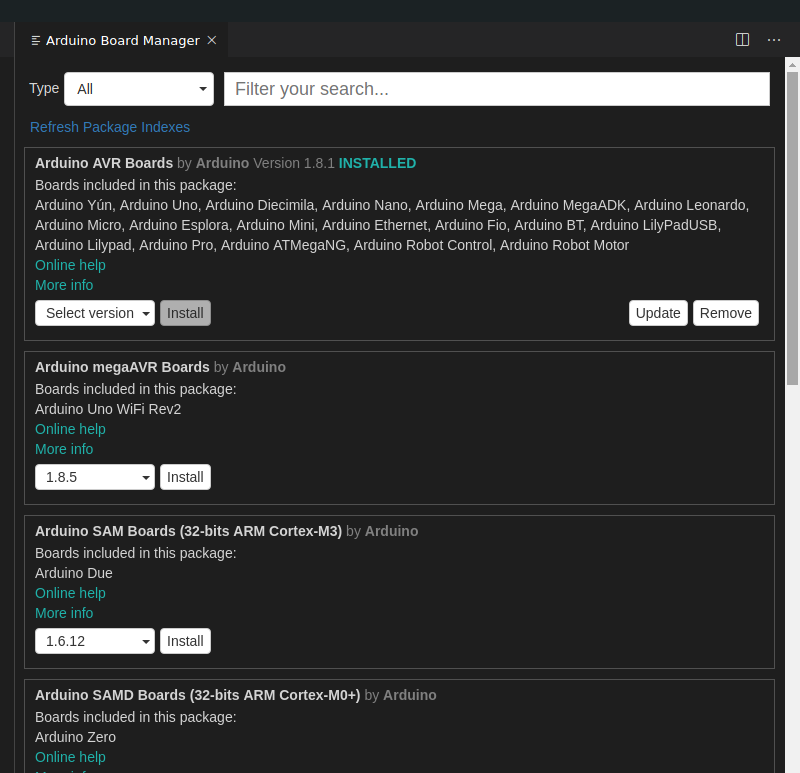Screen dimensions: 800x773
Task: Click the vertical scrollbar thumb
Action: click(792, 229)
